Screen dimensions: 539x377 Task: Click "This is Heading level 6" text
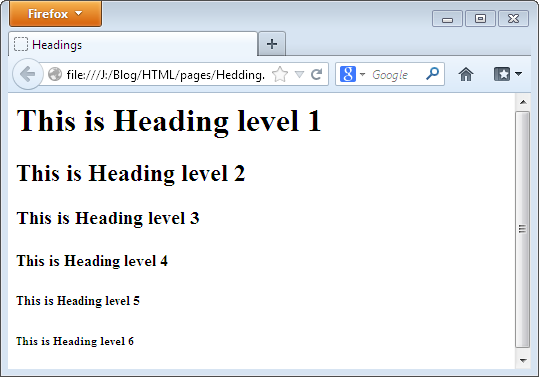(75, 341)
